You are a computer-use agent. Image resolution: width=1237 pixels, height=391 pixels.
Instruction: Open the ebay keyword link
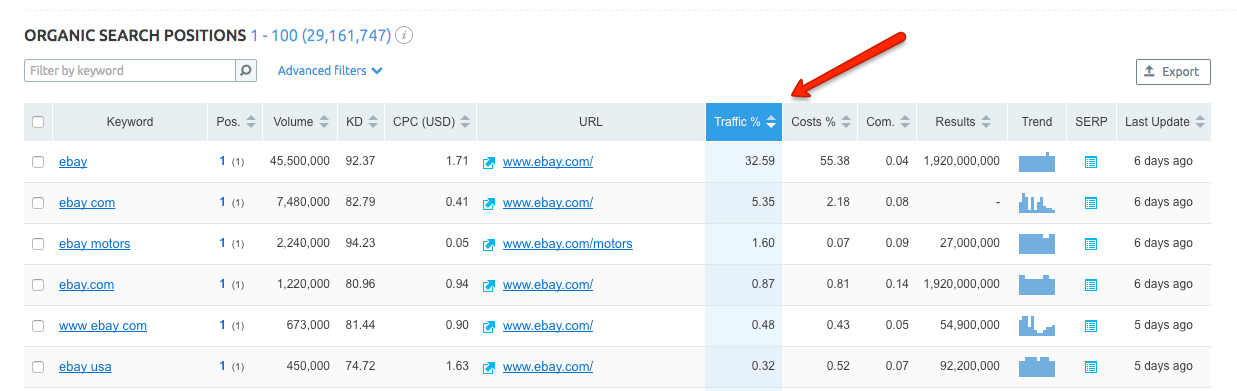73,162
